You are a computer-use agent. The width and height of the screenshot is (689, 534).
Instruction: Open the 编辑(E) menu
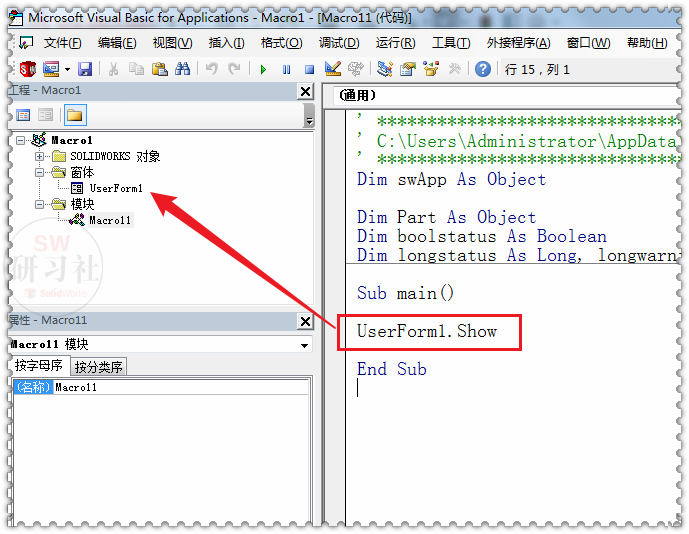117,43
